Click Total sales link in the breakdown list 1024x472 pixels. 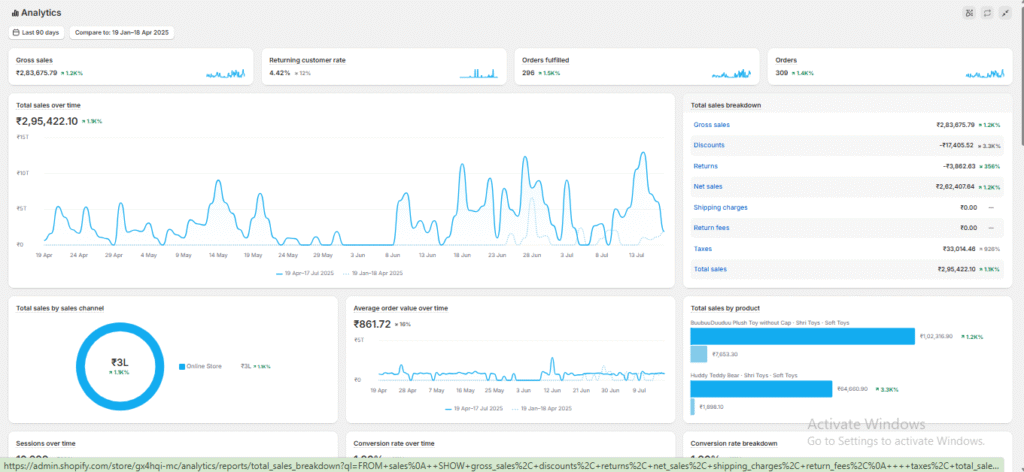(x=709, y=269)
